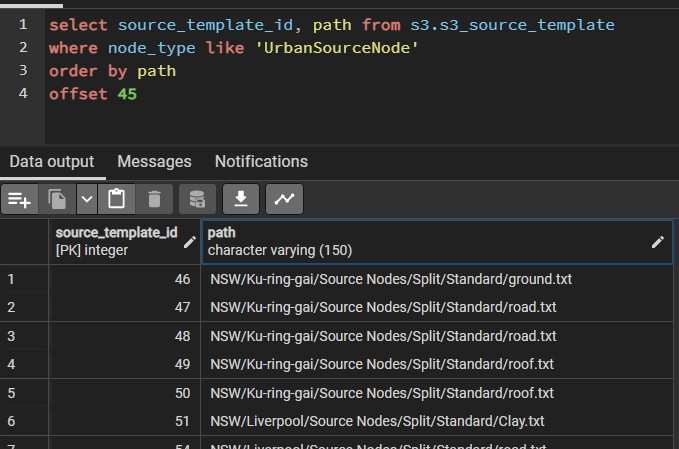The height and width of the screenshot is (449, 679).
Task: Open the Notifications tab
Action: click(261, 161)
